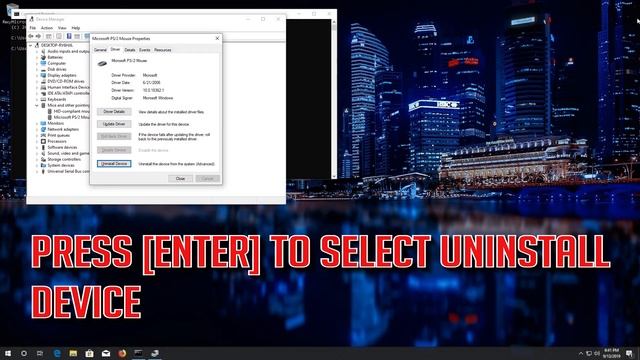
Task: Click the mouse device icon in Properties dialog
Action: tap(102, 63)
